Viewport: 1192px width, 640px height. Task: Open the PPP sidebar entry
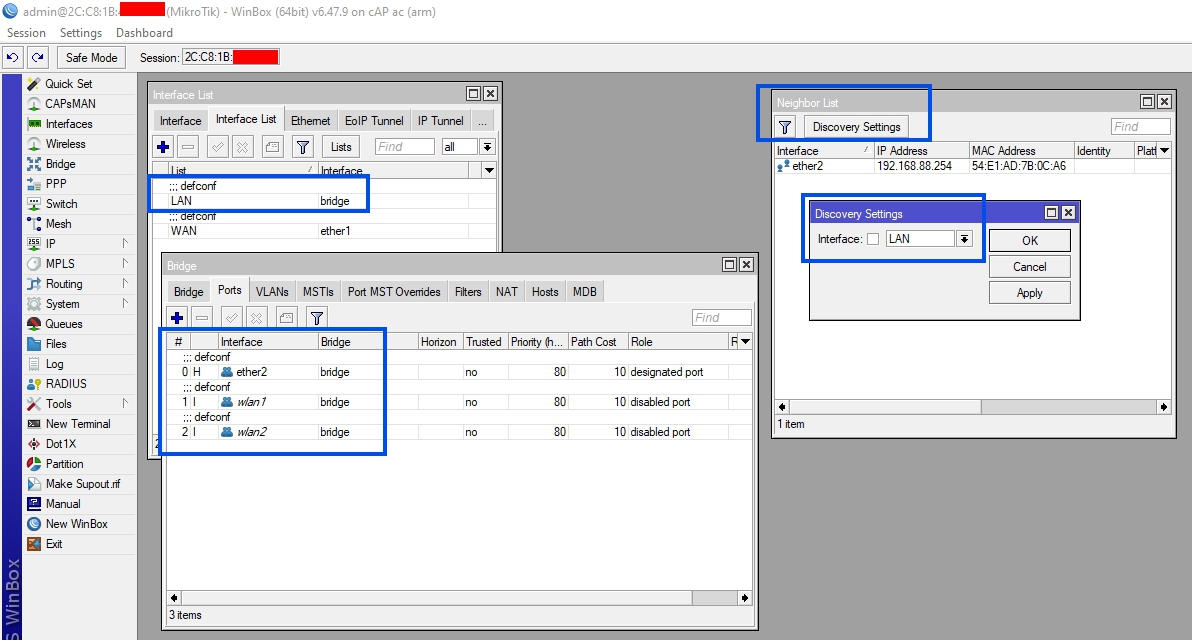pyautogui.click(x=55, y=183)
